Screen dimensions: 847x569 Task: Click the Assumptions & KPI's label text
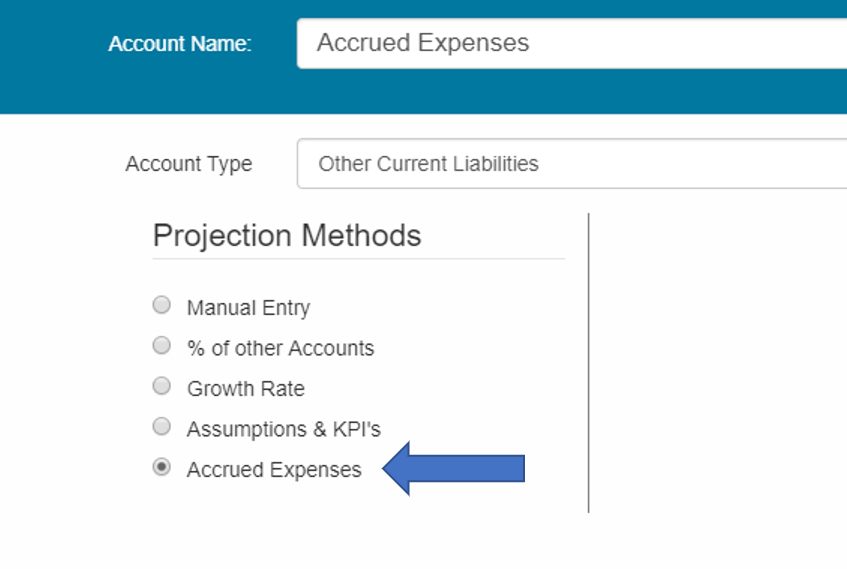(283, 429)
